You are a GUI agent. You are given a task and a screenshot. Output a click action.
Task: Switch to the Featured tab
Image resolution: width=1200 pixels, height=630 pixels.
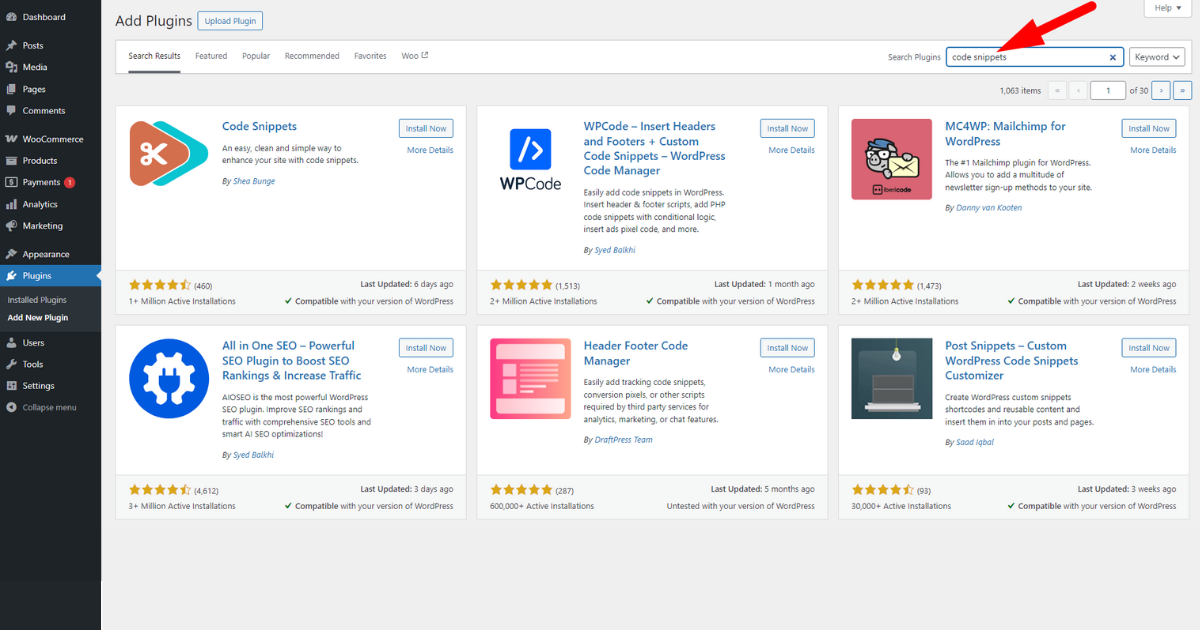[211, 56]
